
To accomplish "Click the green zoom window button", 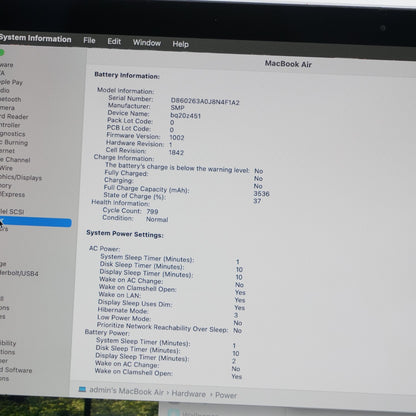I will point(1,53).
